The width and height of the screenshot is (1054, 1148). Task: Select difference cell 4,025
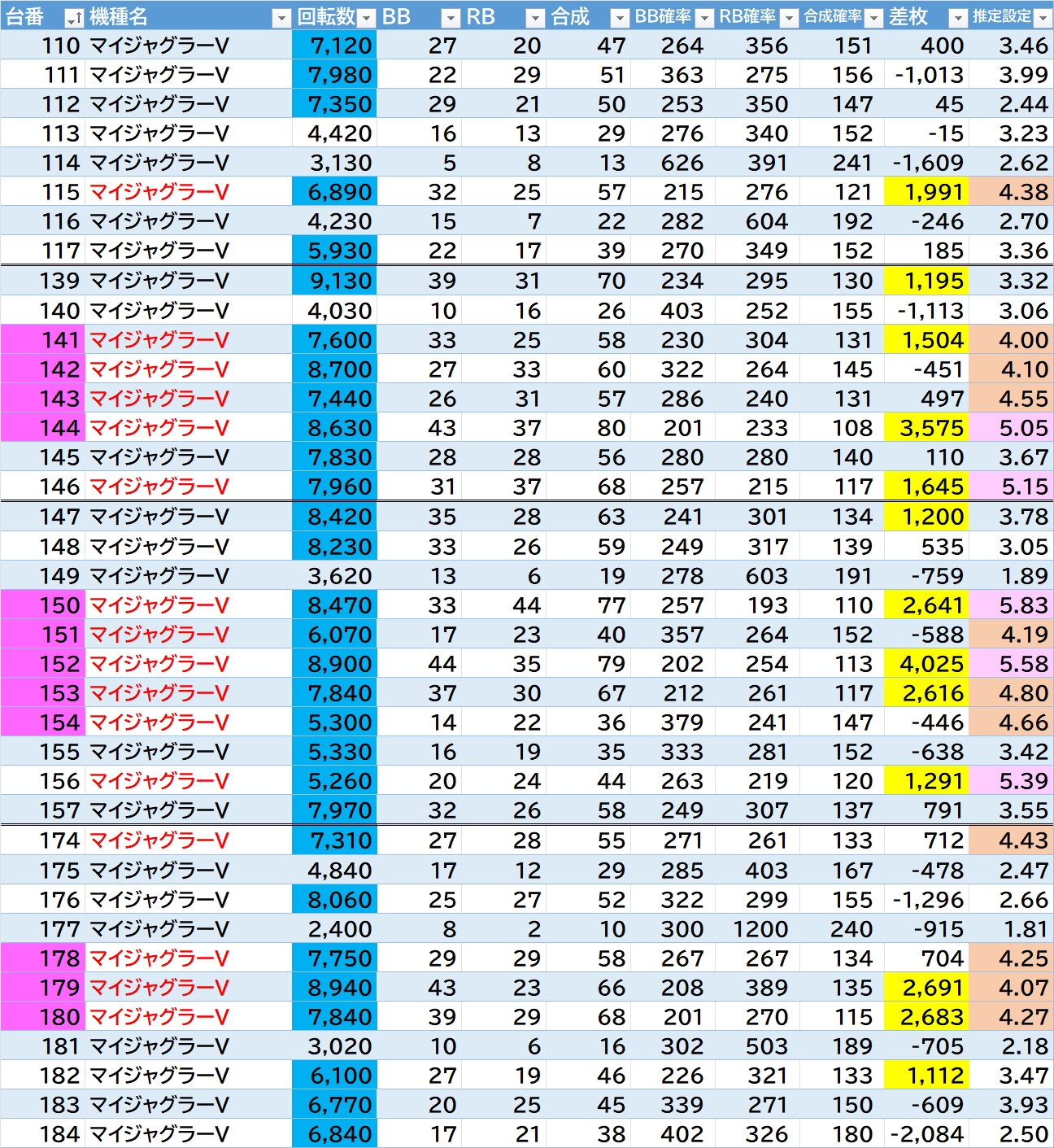tap(926, 664)
